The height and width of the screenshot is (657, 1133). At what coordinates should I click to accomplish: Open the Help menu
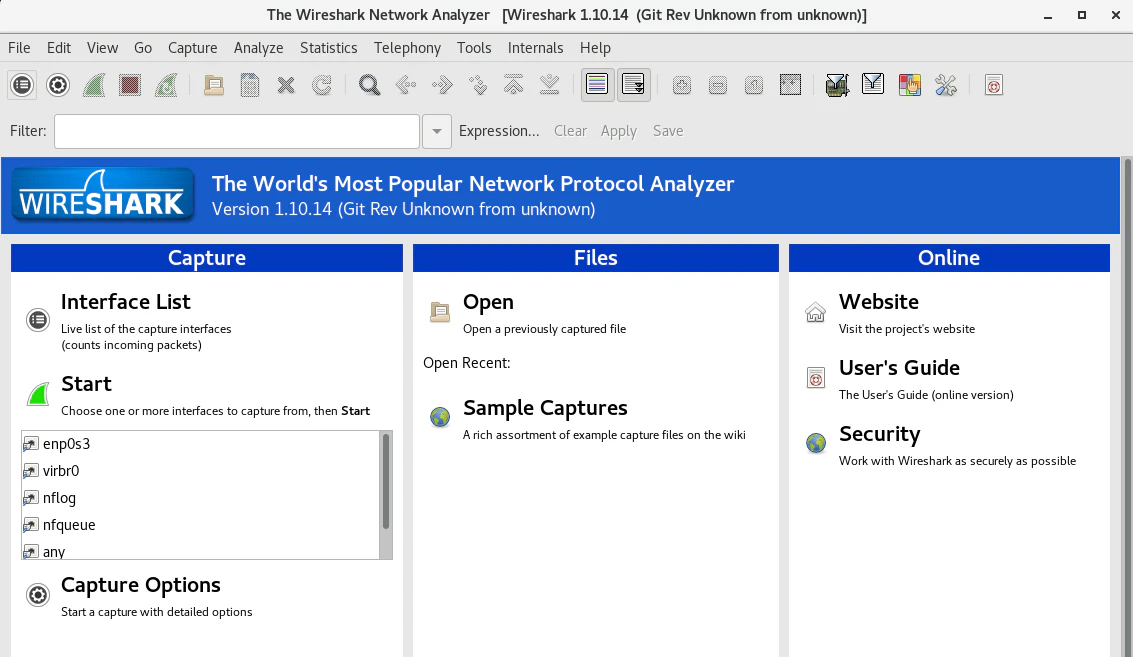pyautogui.click(x=595, y=48)
